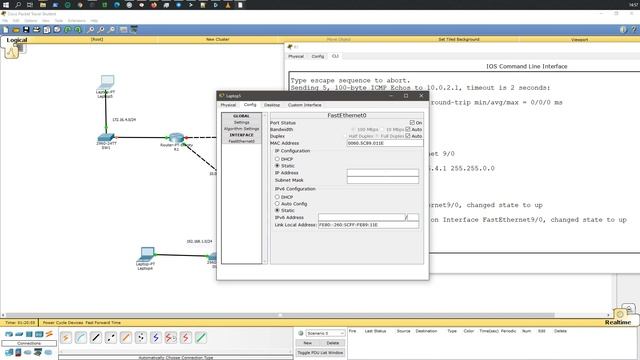
Task: Choose the console cable connection
Action: click(x=81, y=338)
